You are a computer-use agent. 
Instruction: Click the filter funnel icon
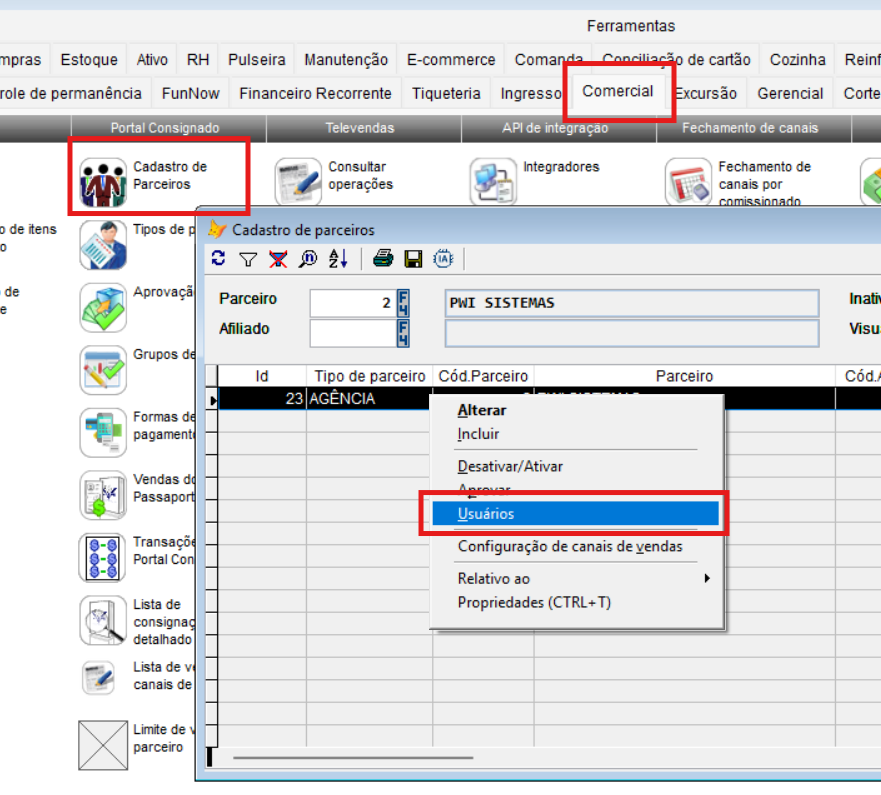[248, 259]
